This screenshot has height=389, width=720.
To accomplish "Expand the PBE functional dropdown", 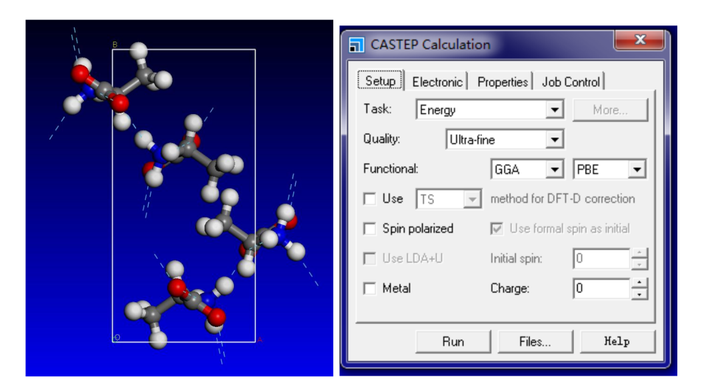I will point(609,169).
